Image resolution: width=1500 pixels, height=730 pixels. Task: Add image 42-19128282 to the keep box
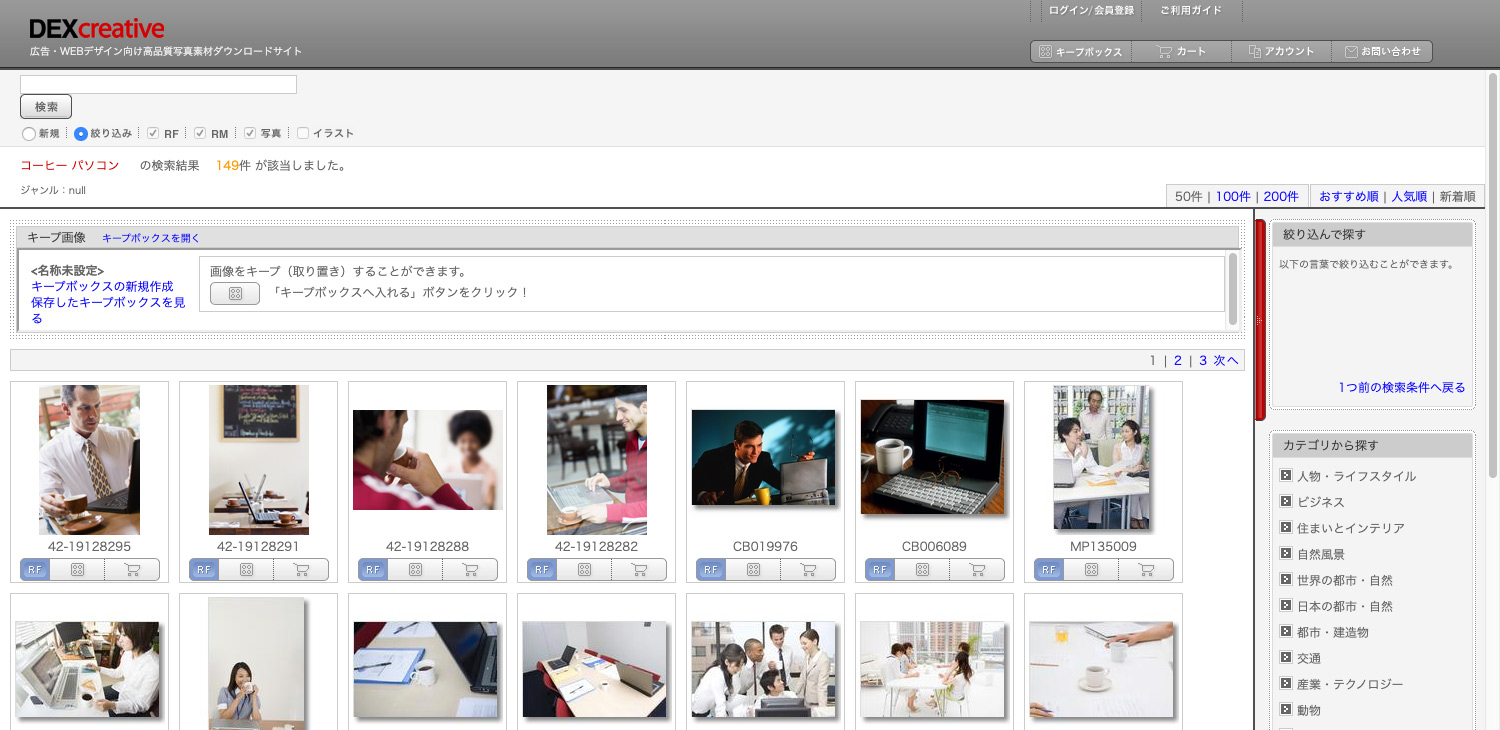(584, 570)
